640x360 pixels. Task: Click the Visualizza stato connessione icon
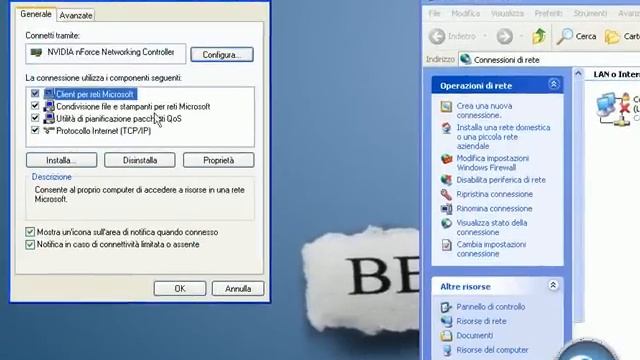coord(446,224)
